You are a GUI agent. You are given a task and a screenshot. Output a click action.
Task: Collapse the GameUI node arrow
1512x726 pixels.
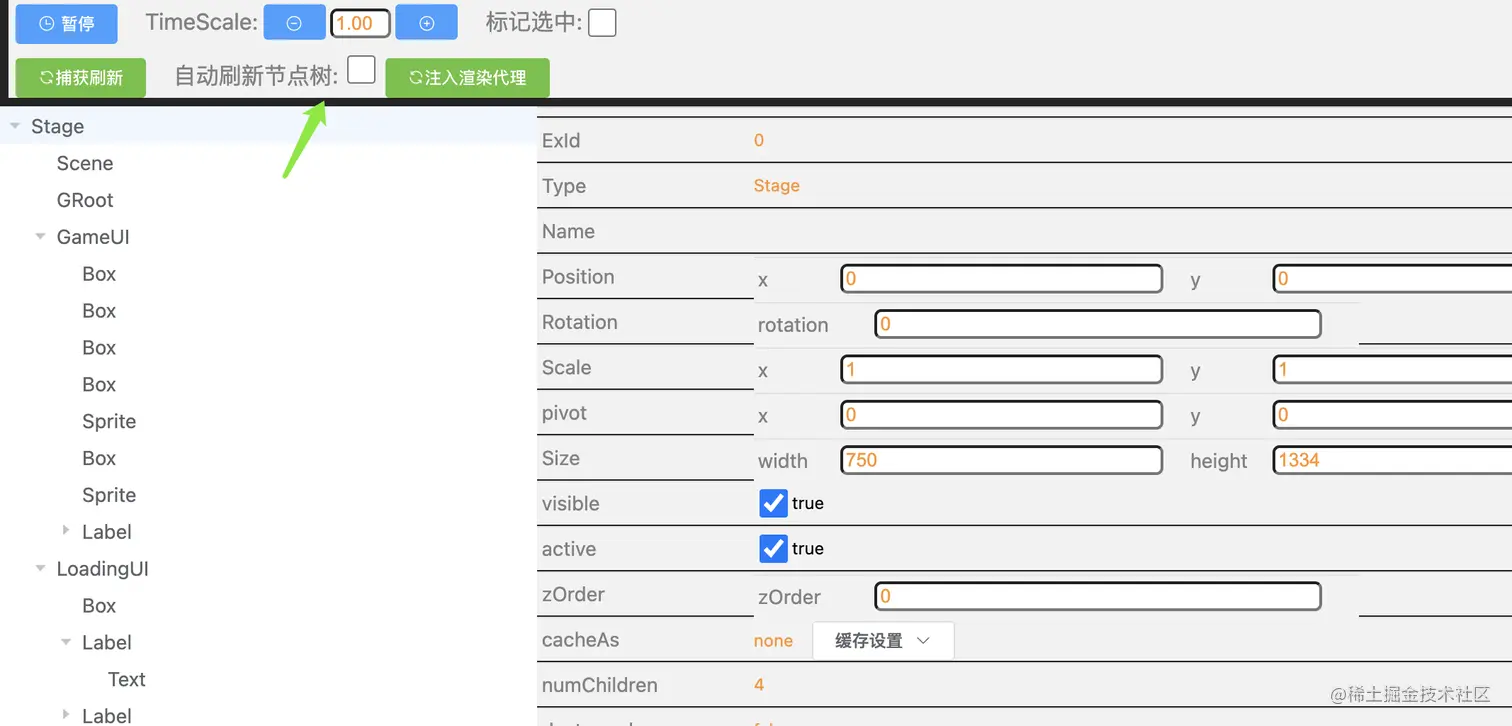click(41, 237)
